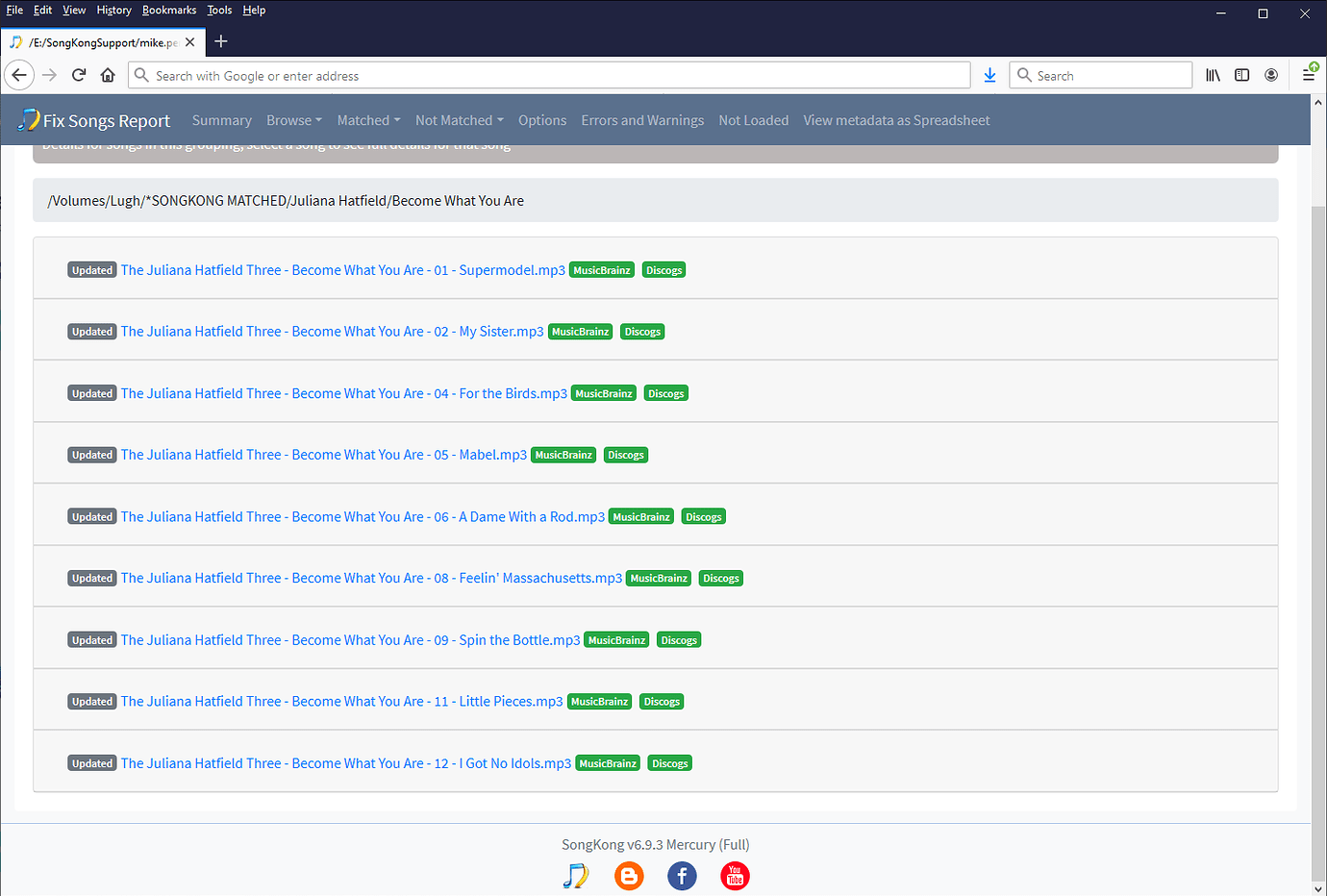Click MusicBrainz badge for For the Birds.mp3
1327x896 pixels.
(x=604, y=393)
